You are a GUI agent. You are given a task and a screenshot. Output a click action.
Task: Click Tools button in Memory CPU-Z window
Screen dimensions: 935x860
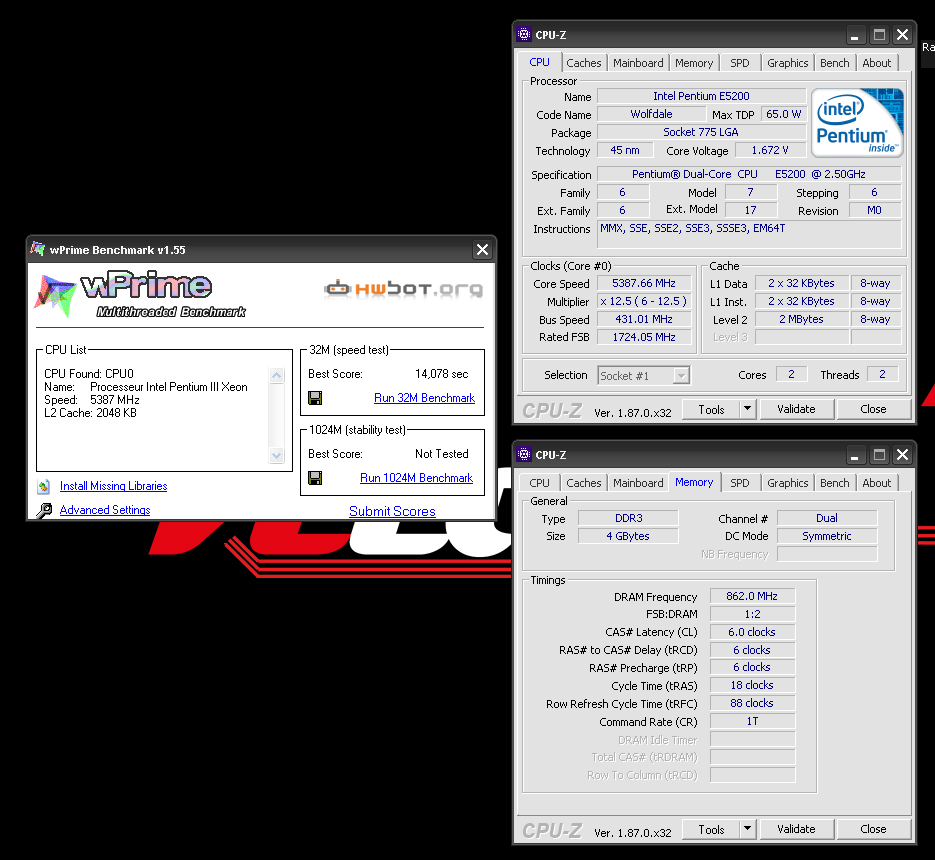711,829
